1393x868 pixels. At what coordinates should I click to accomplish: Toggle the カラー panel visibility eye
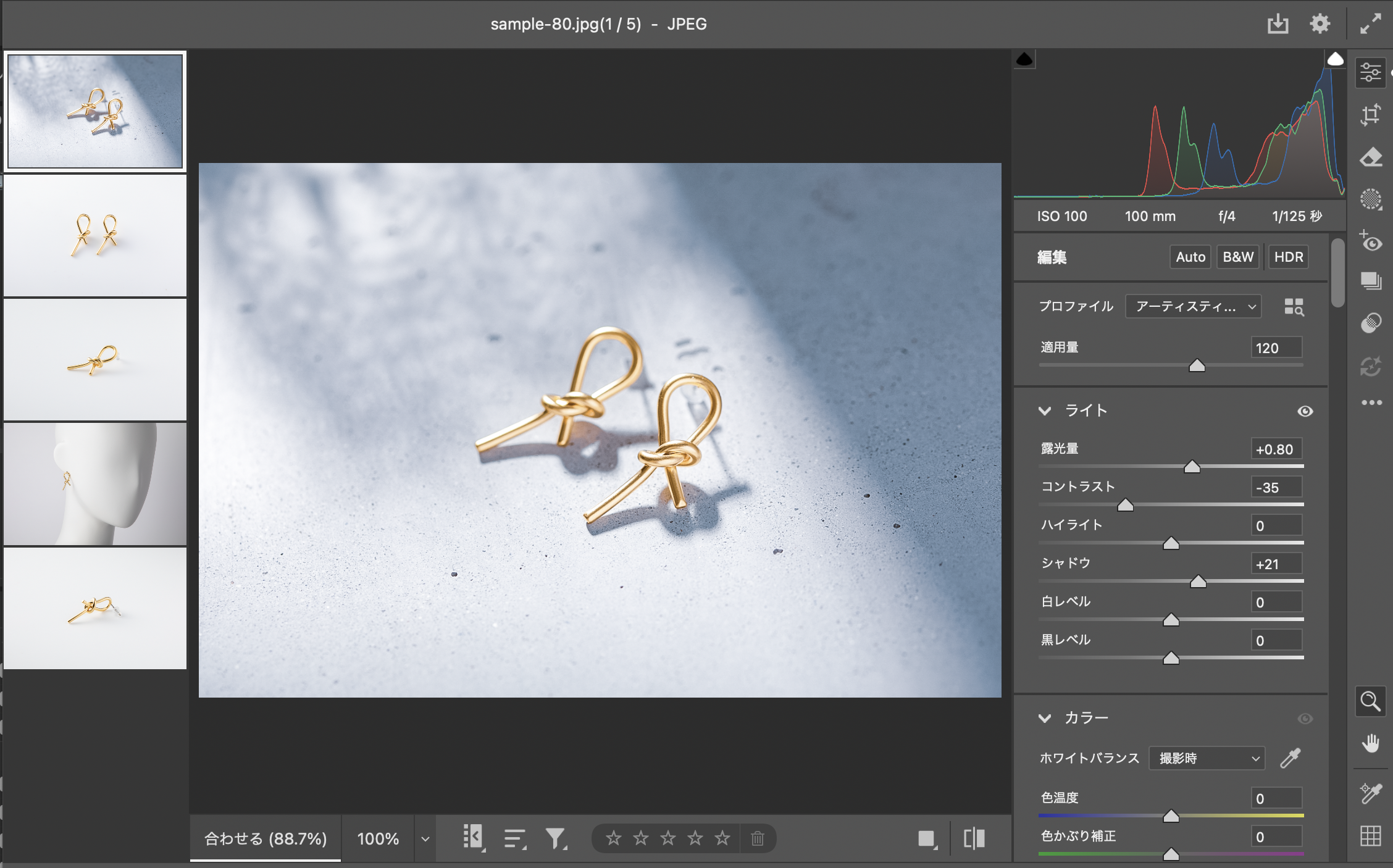click(1305, 719)
